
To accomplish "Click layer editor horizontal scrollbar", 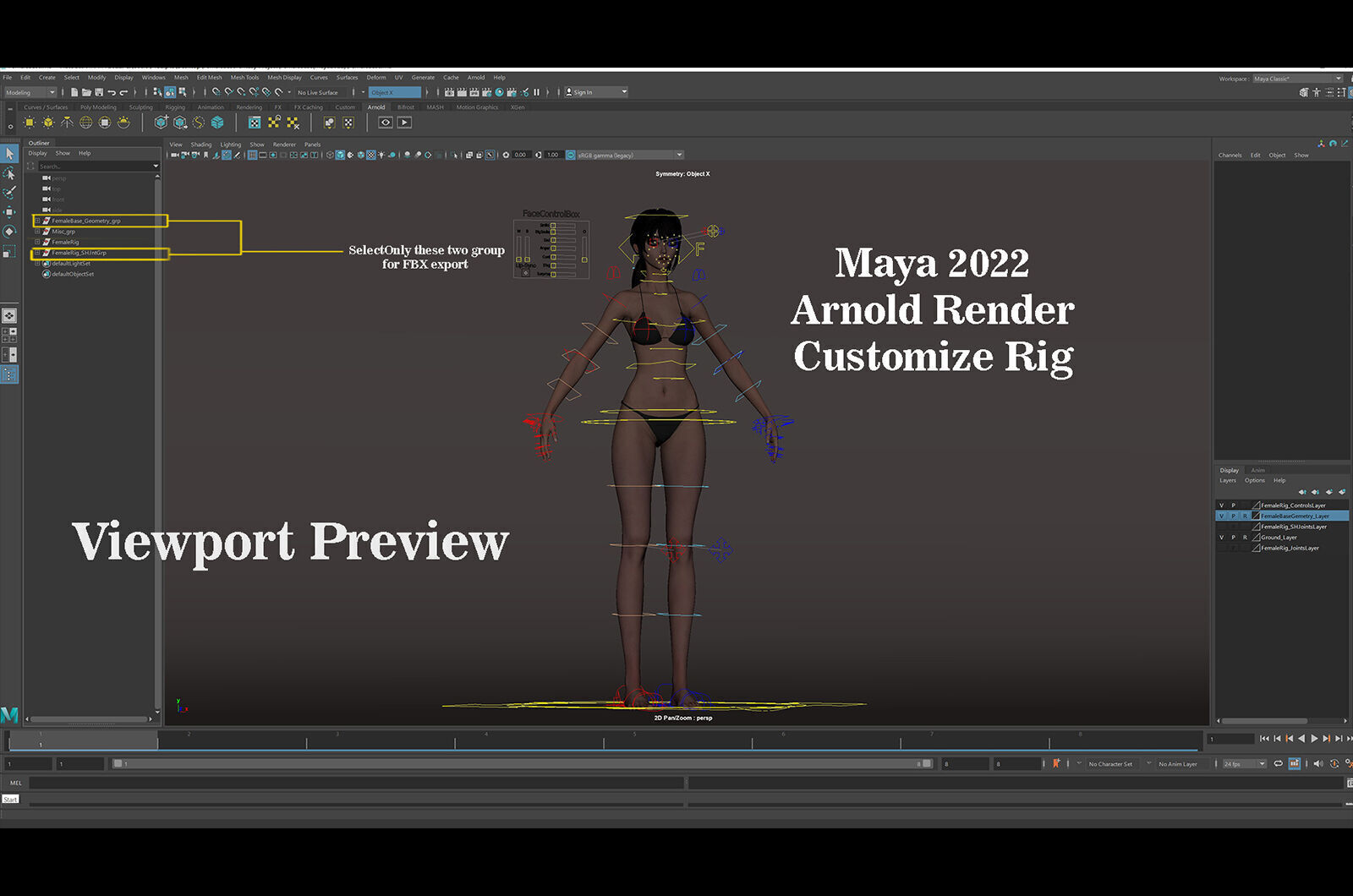I will pyautogui.click(x=1265, y=721).
